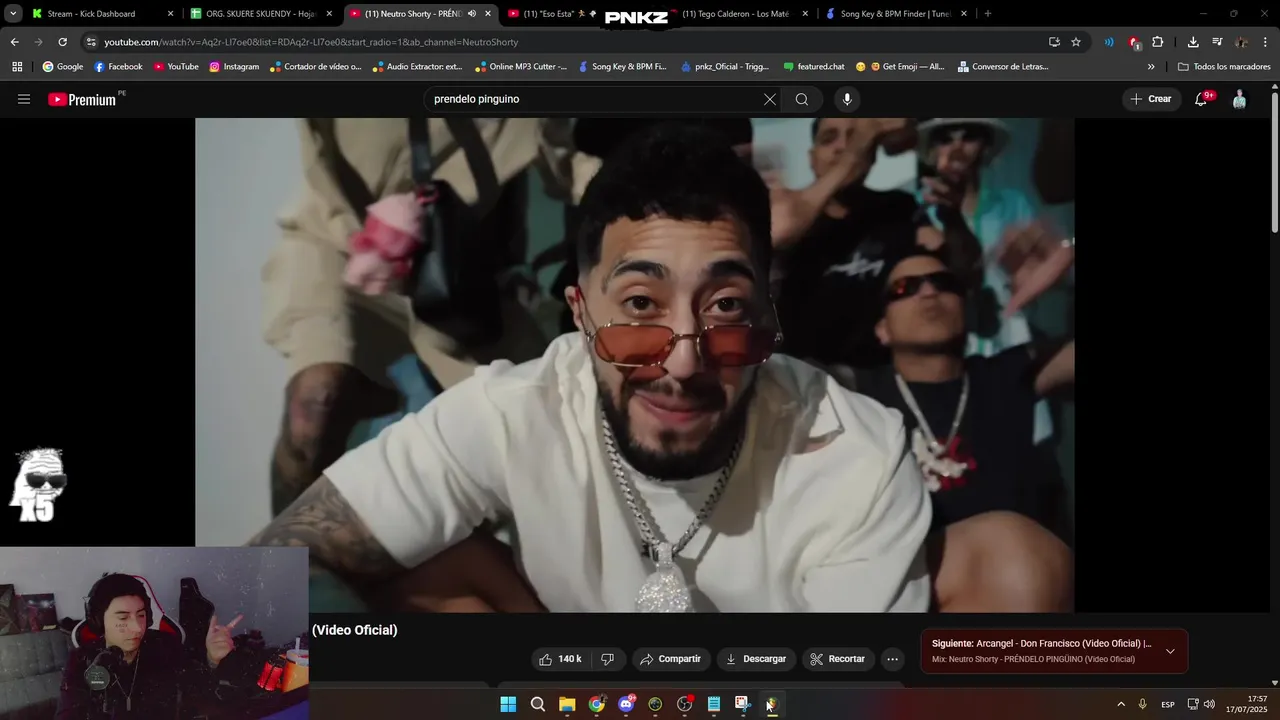
Task: Open more actions three-dot menu under video
Action: point(893,659)
